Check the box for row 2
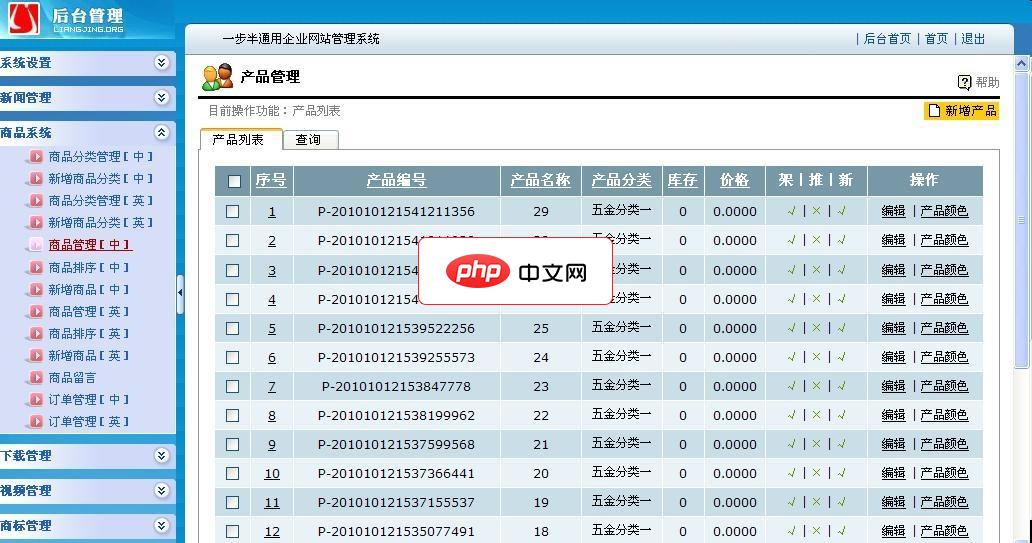Image resolution: width=1032 pixels, height=543 pixels. (232, 240)
